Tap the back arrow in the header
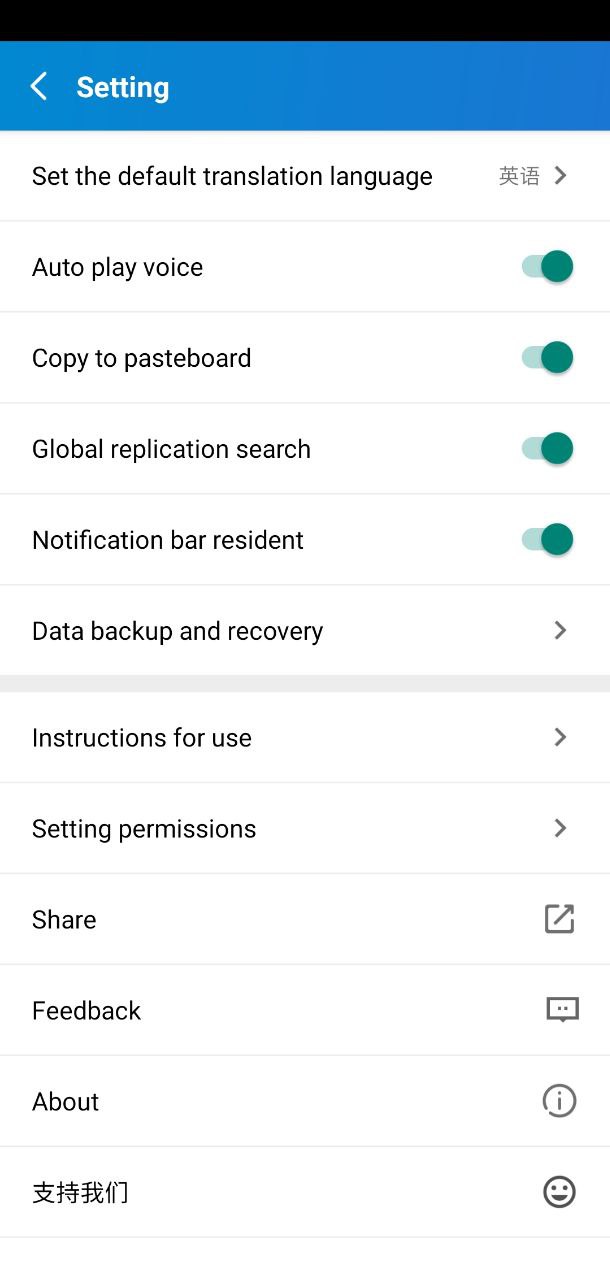Image resolution: width=610 pixels, height=1280 pixels. click(39, 87)
